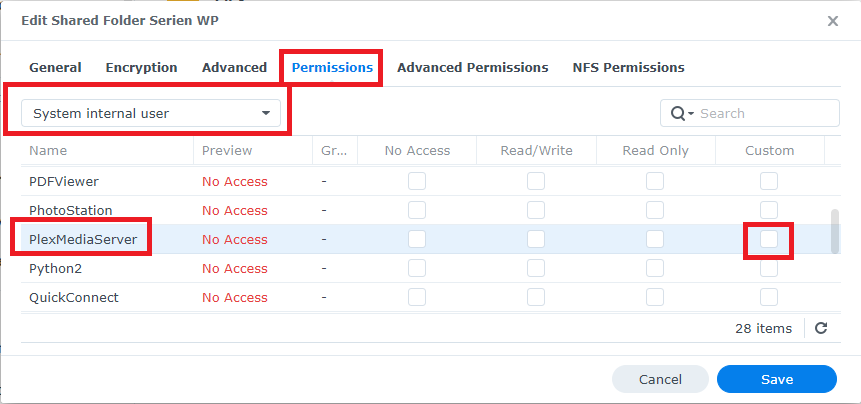Click the vertical scrollbar thumb in the list
Screen dimensions: 861x404
click(835, 232)
